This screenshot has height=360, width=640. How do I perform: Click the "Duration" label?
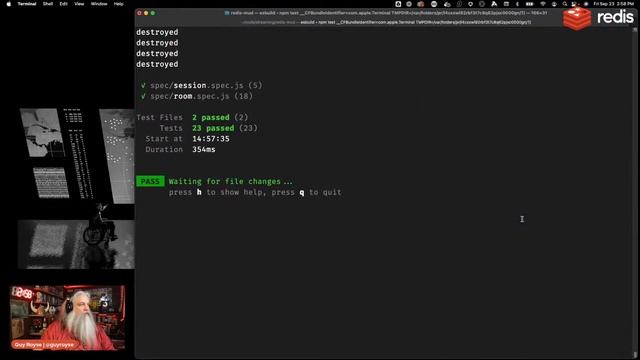coord(164,149)
